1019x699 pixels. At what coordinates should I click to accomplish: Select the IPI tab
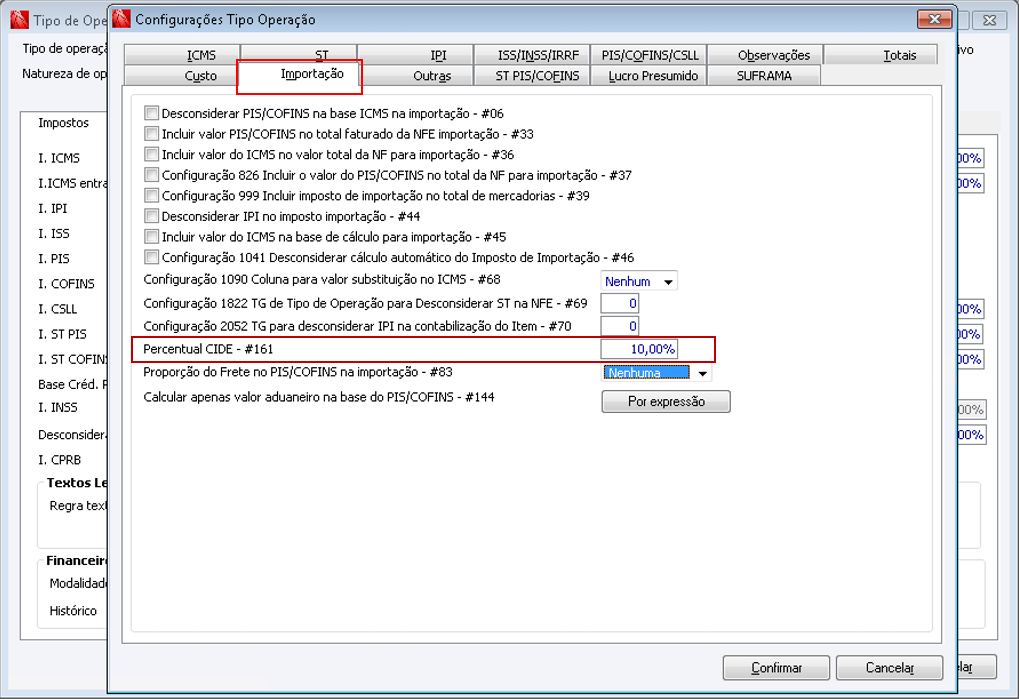click(x=416, y=55)
